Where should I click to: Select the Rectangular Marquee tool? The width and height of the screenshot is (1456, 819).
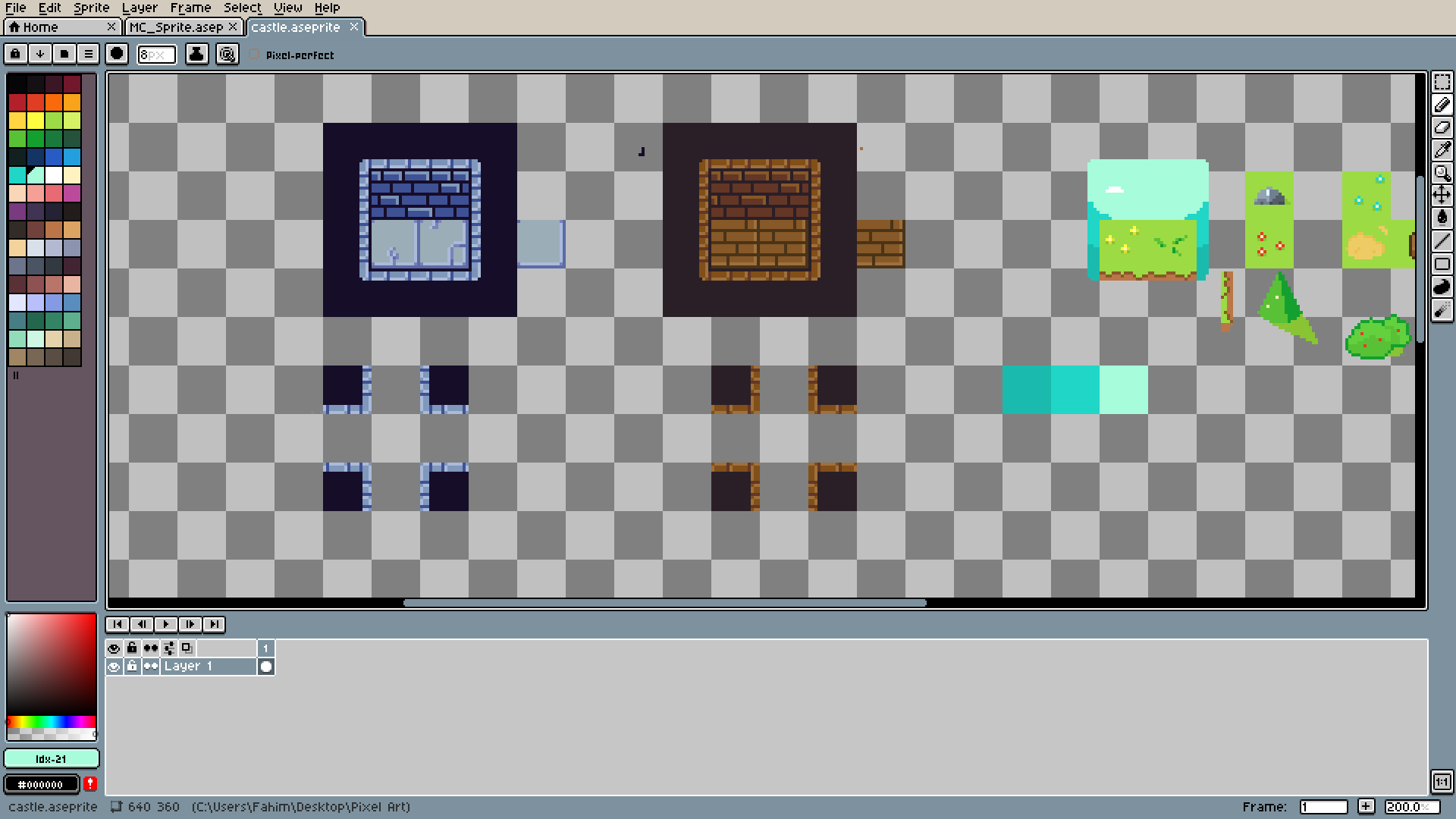coord(1442,82)
